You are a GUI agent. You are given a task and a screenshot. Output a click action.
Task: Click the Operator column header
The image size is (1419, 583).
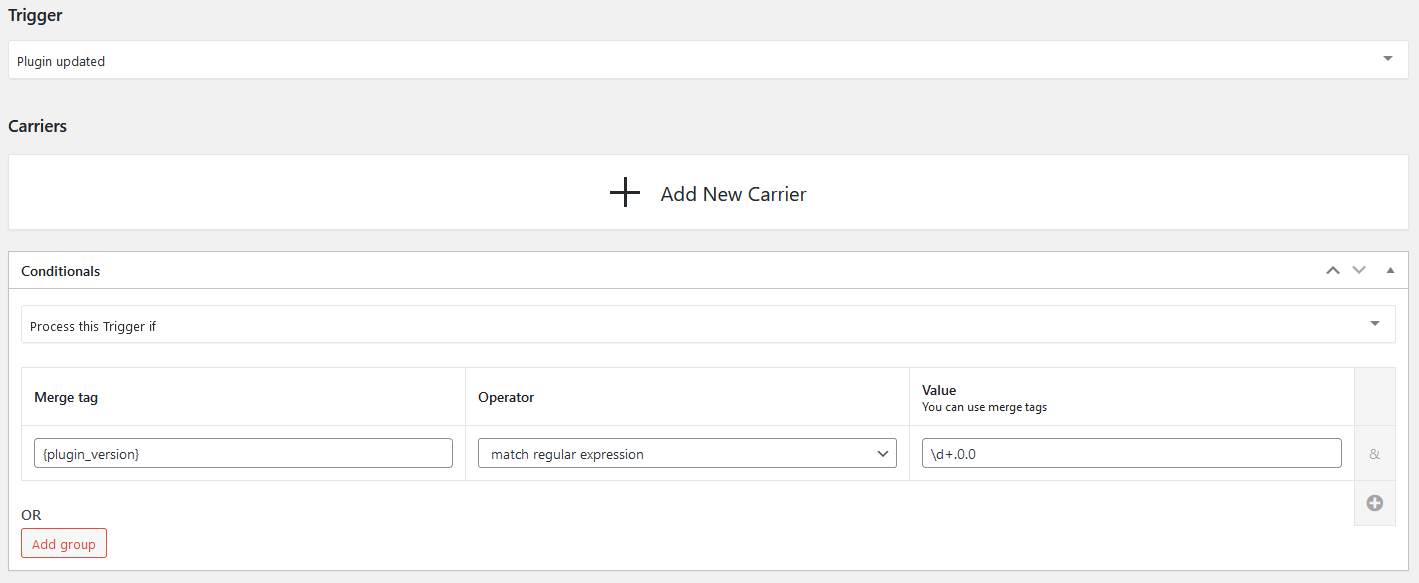[x=506, y=397]
